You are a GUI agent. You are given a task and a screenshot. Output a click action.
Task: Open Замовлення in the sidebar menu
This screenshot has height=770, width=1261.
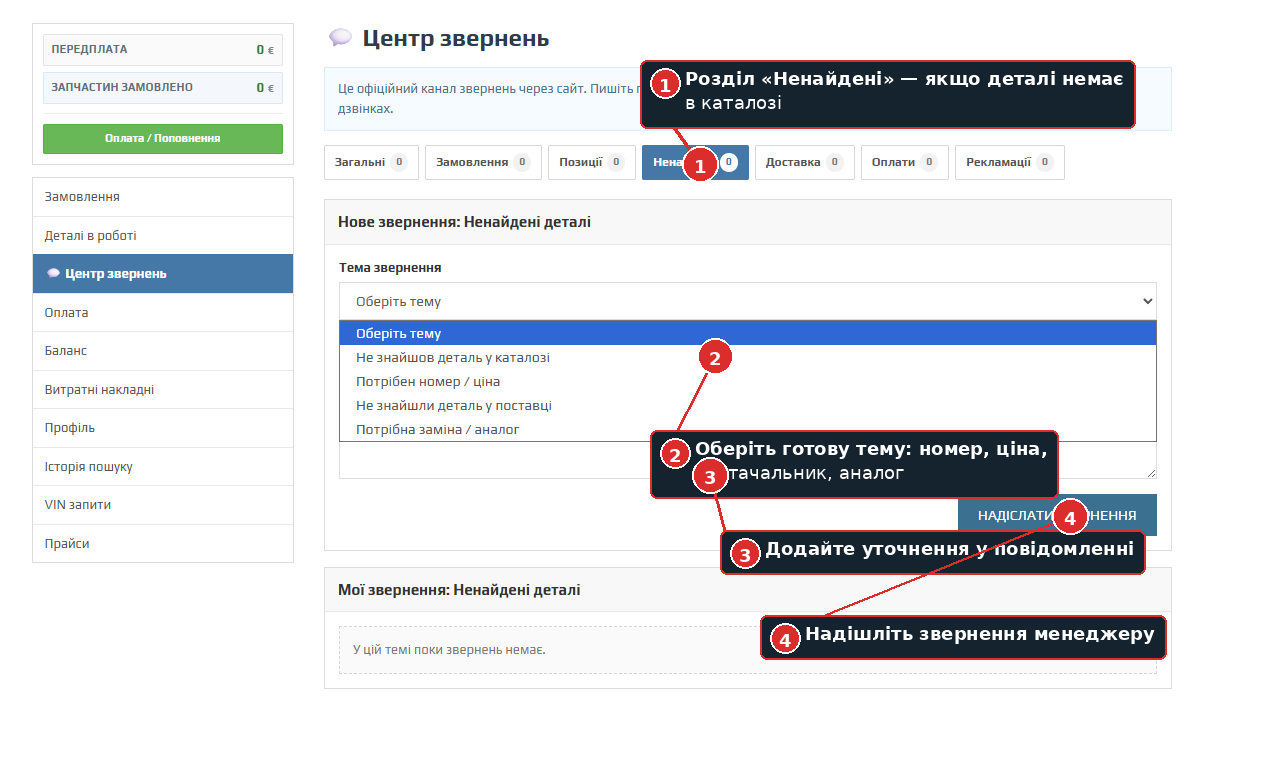click(x=163, y=197)
